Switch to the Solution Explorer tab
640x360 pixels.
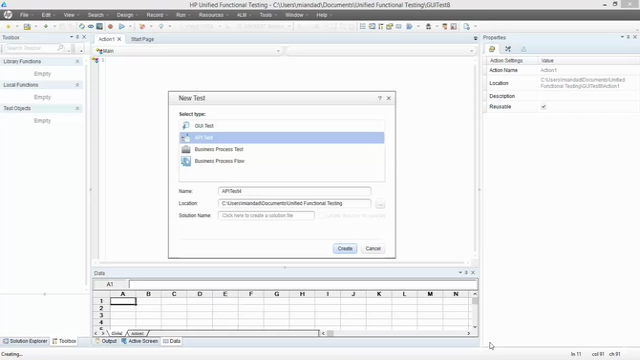point(25,341)
